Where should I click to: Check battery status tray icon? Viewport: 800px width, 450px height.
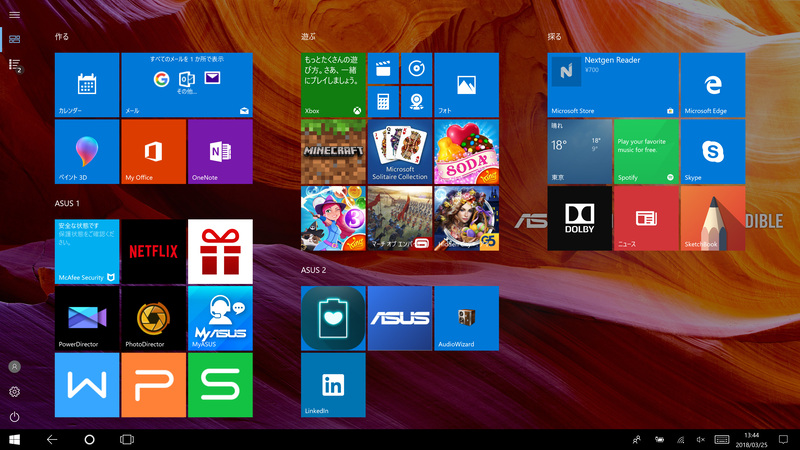point(659,439)
